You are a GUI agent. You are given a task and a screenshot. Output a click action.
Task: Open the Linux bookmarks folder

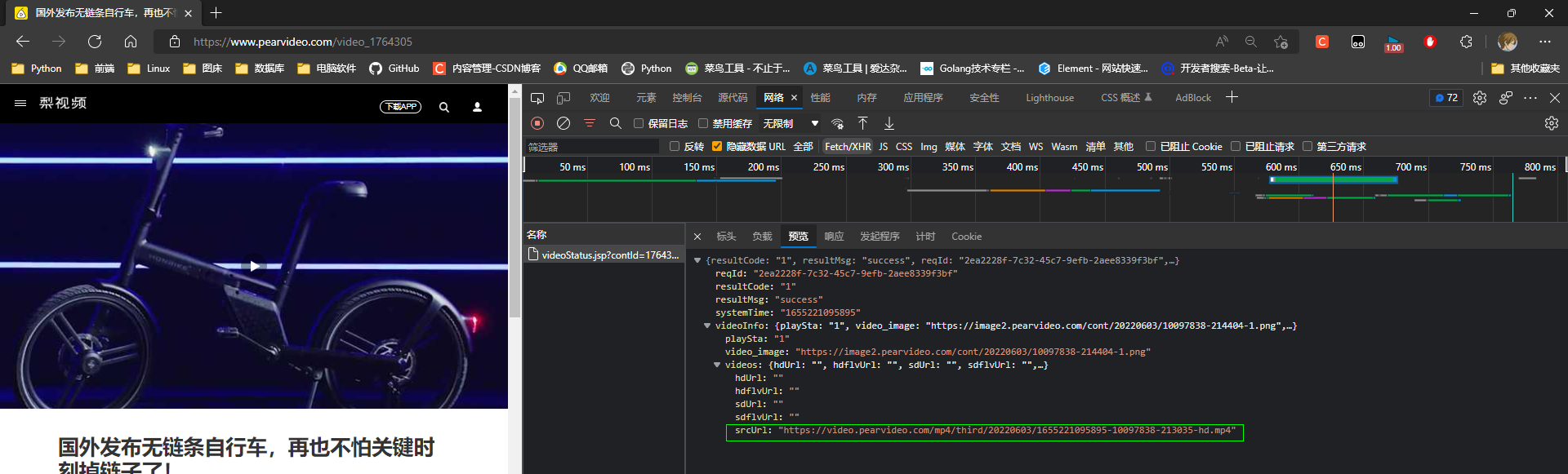[149, 69]
